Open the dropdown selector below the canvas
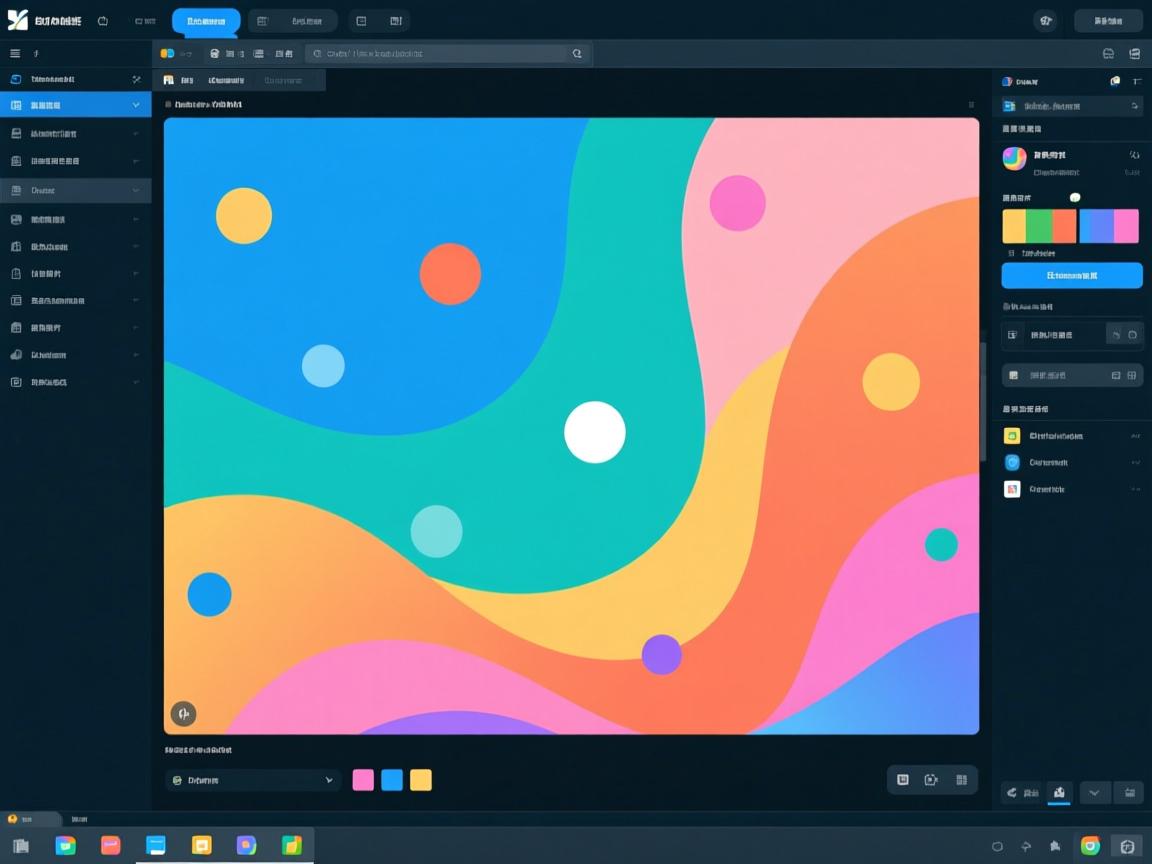1152x864 pixels. pos(253,780)
